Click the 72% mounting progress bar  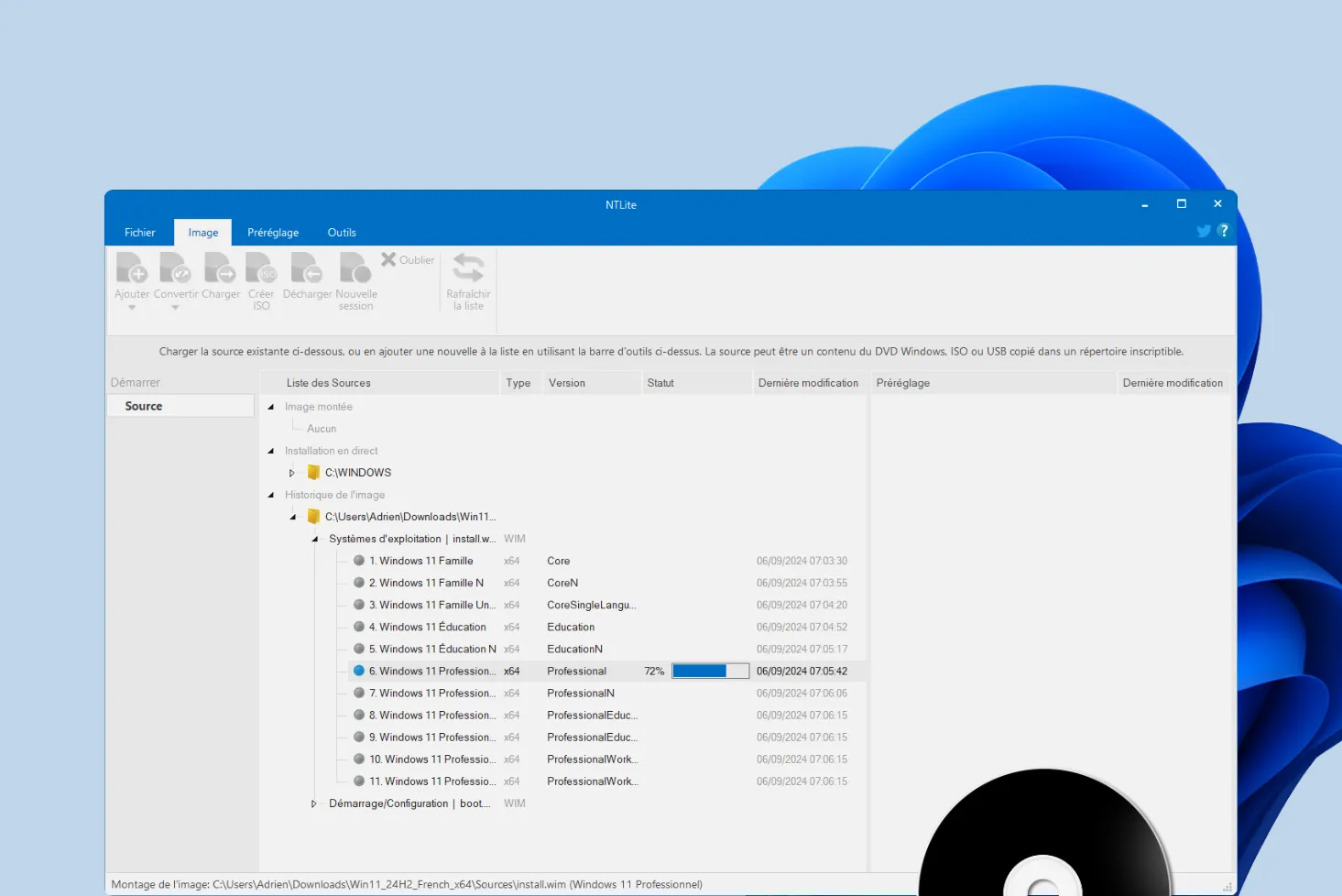pos(710,671)
